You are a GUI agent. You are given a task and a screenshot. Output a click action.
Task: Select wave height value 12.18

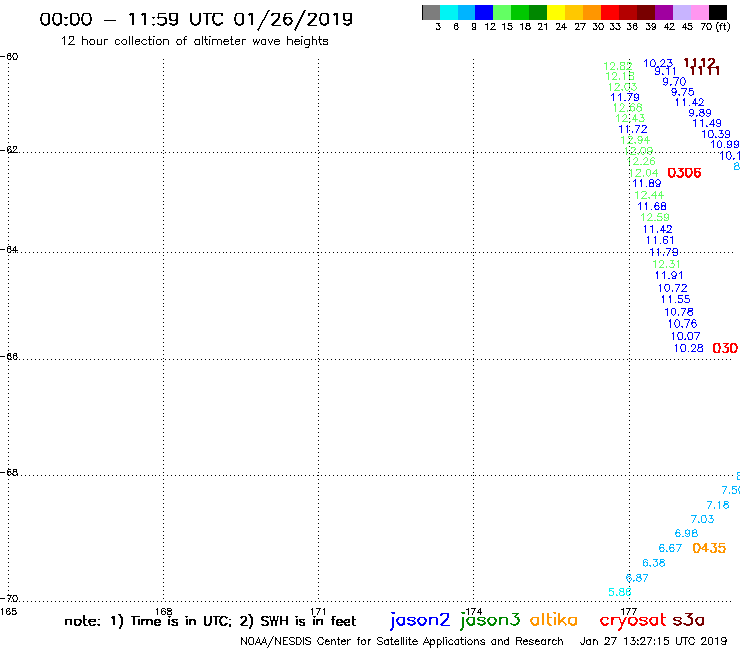click(x=620, y=76)
